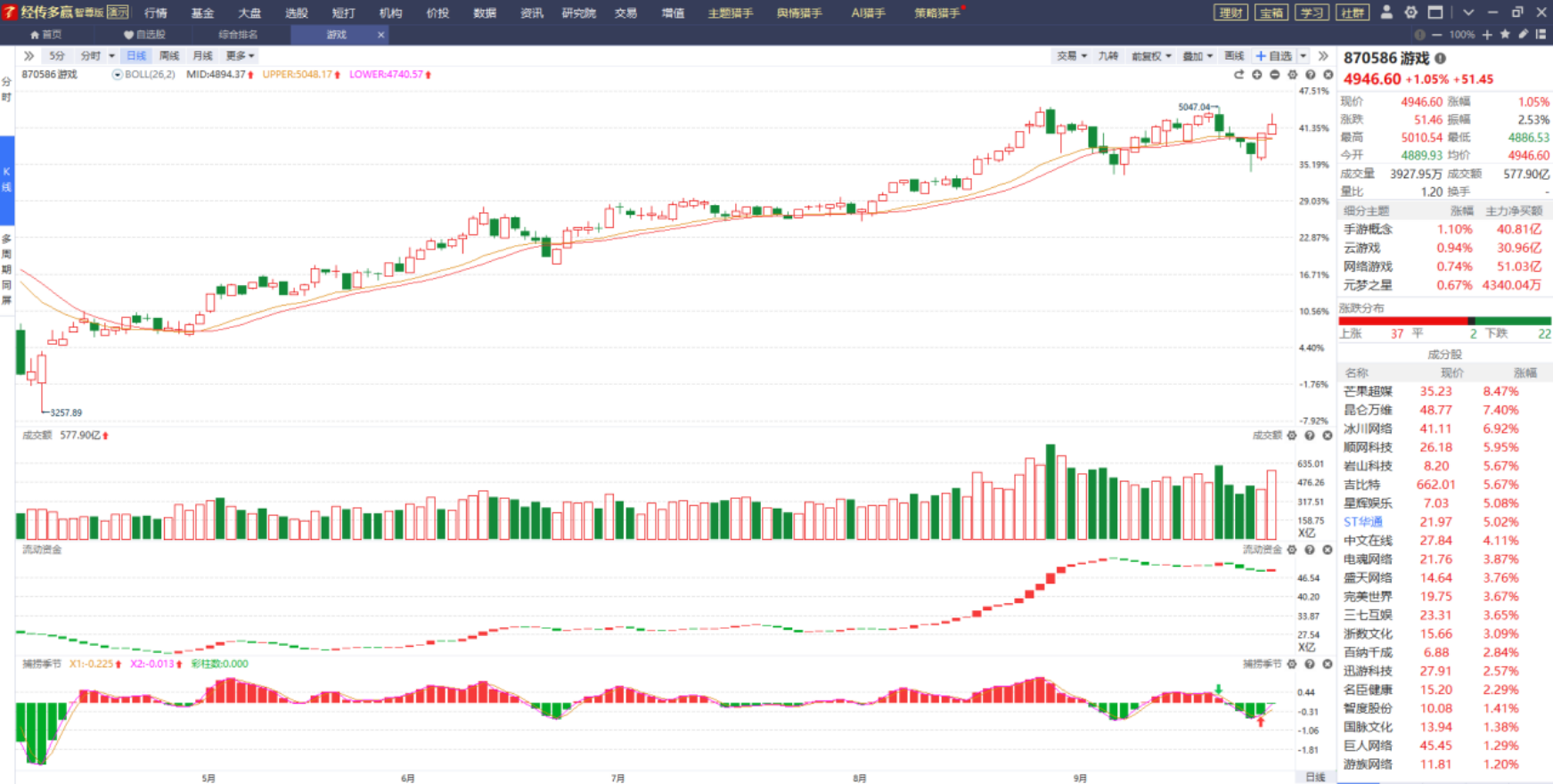Expand the title bar chevron menu
Viewport: 1553px width, 784px height.
tap(1468, 12)
